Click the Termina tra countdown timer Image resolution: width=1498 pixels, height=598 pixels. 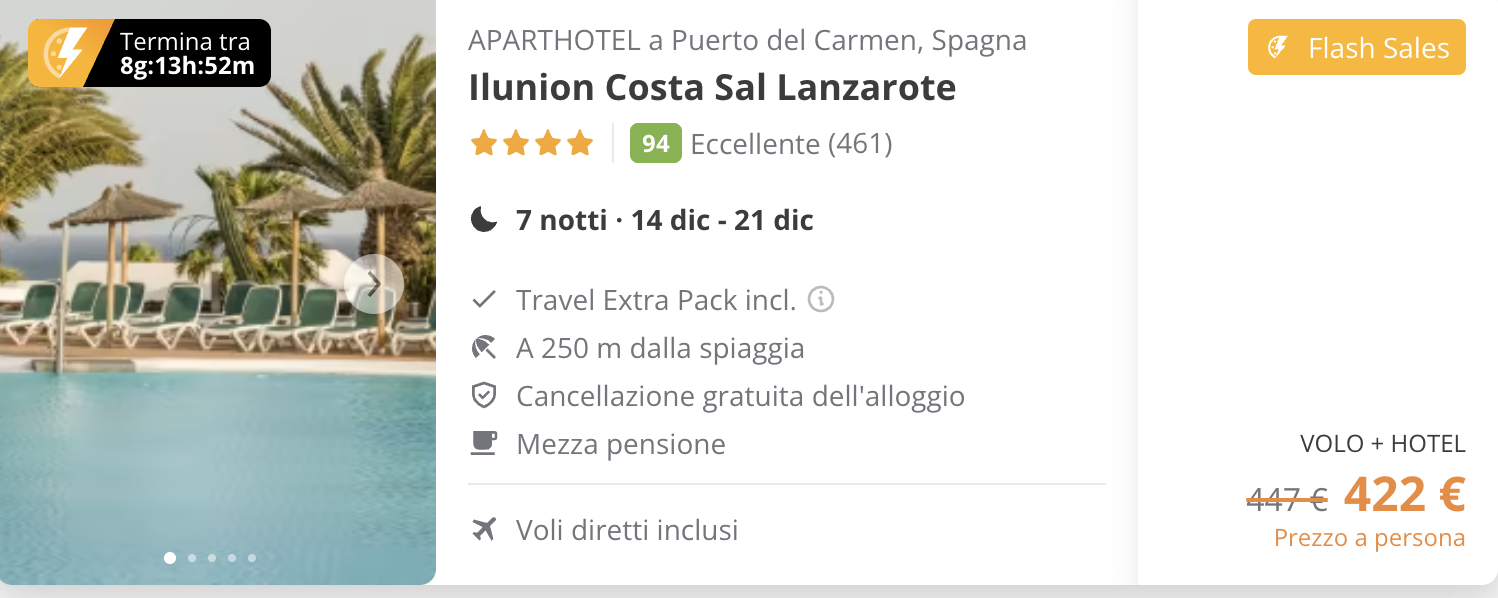pyautogui.click(x=187, y=54)
